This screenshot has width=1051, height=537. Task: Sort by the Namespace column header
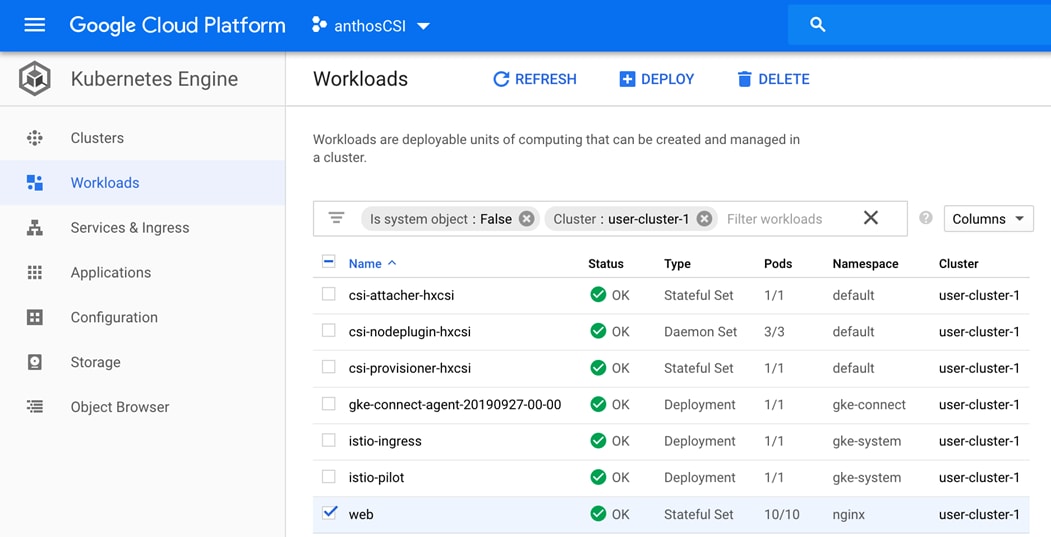pyautogui.click(x=865, y=263)
